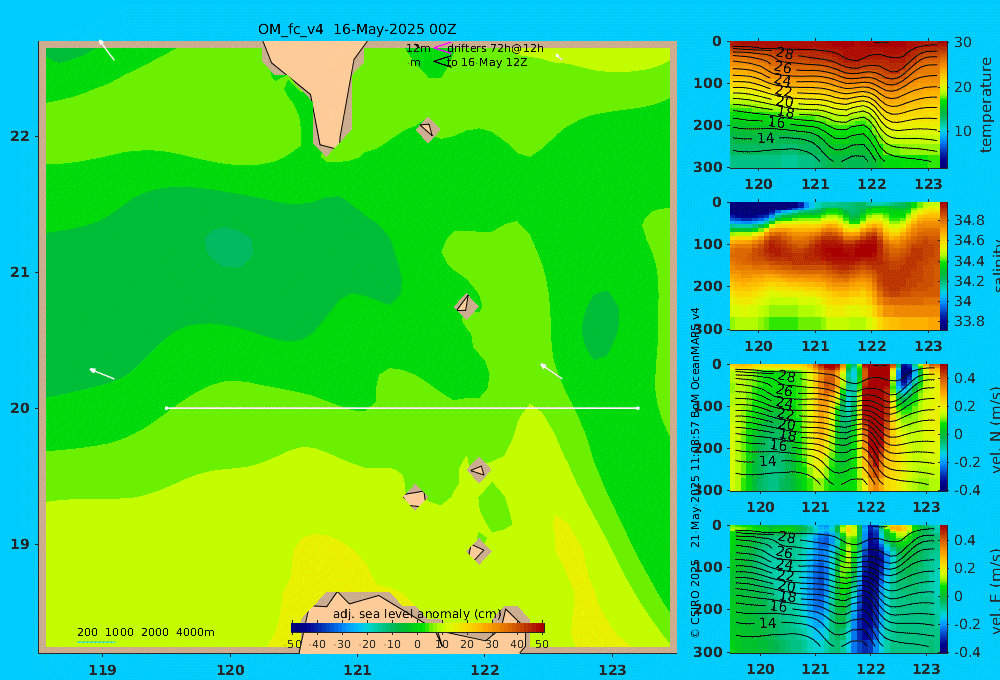Click the adj. sea level anomaly colorbar
The image size is (1000, 680).
(418, 628)
